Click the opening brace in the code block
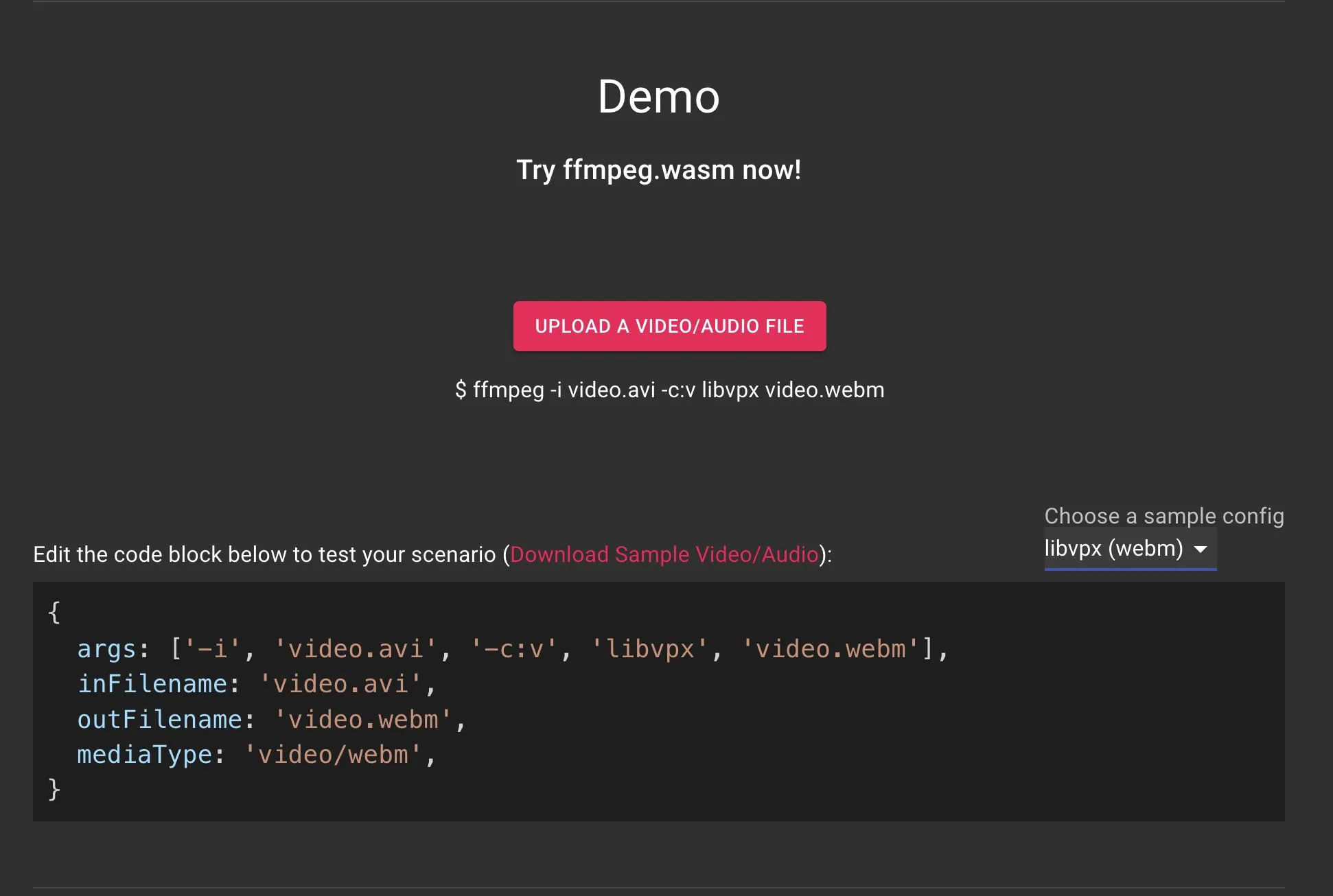Screen dimensions: 1333x896 54,612
